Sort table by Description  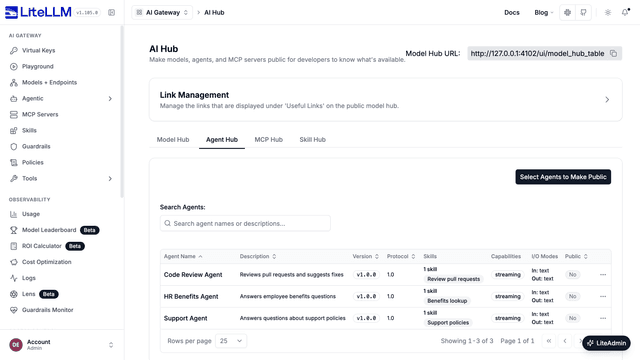(258, 256)
